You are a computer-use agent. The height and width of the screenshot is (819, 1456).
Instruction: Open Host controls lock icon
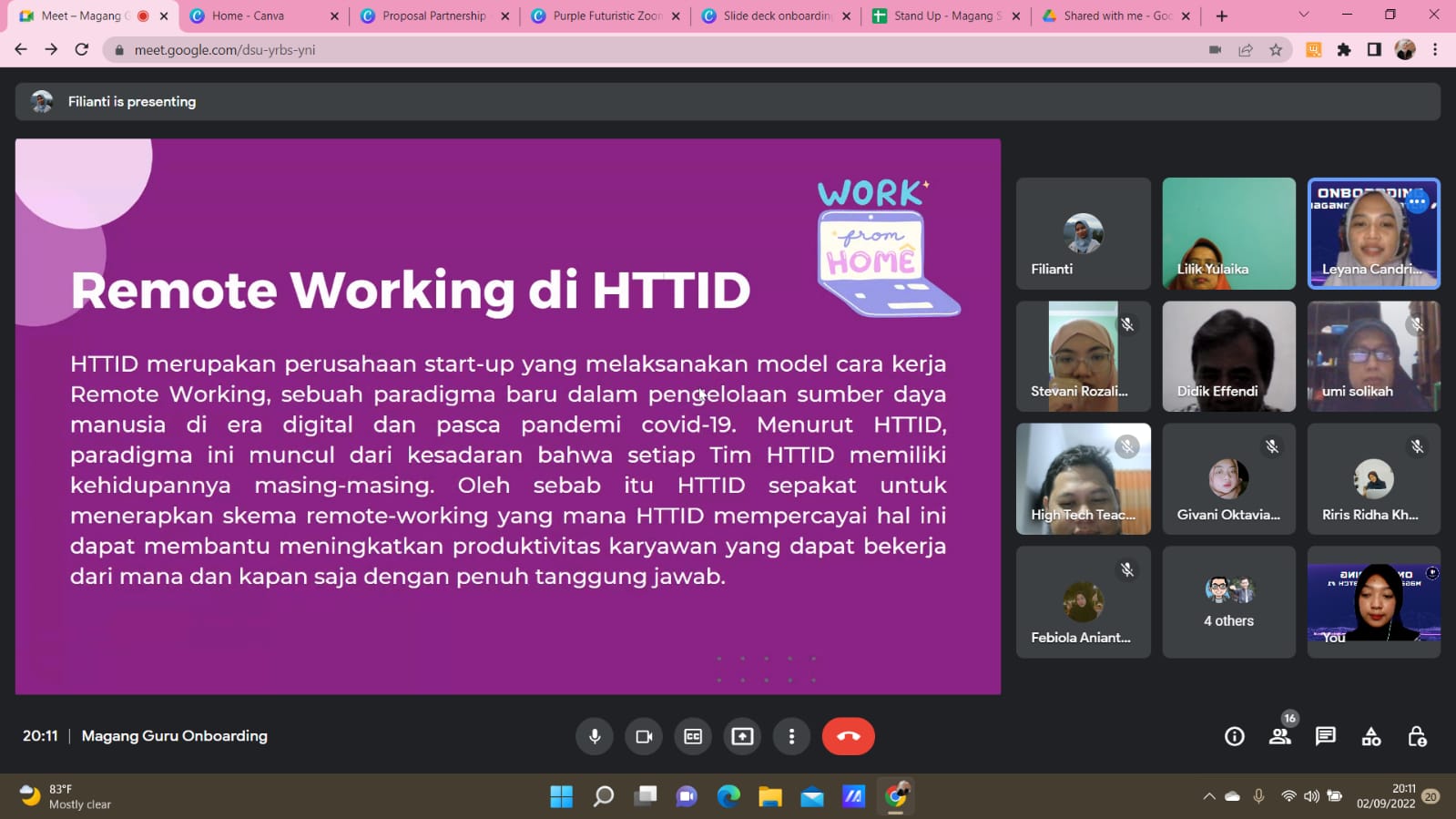tap(1417, 736)
